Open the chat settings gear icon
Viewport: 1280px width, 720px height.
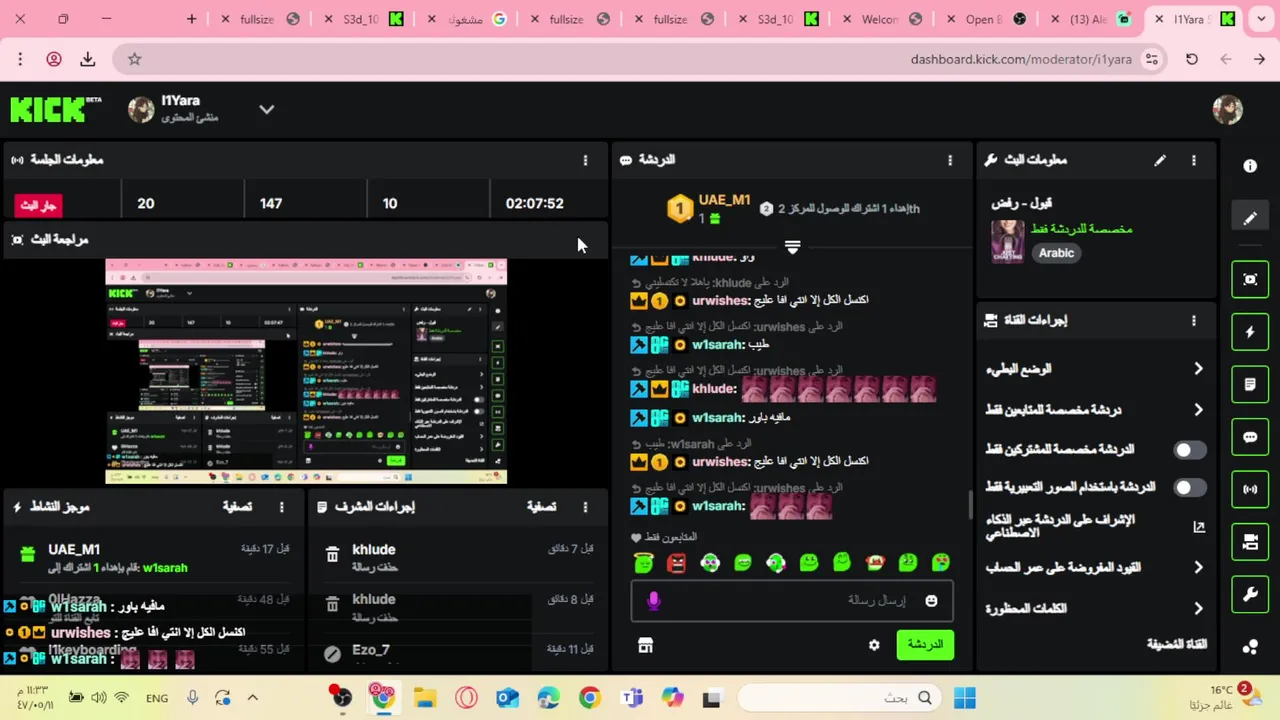(x=874, y=645)
